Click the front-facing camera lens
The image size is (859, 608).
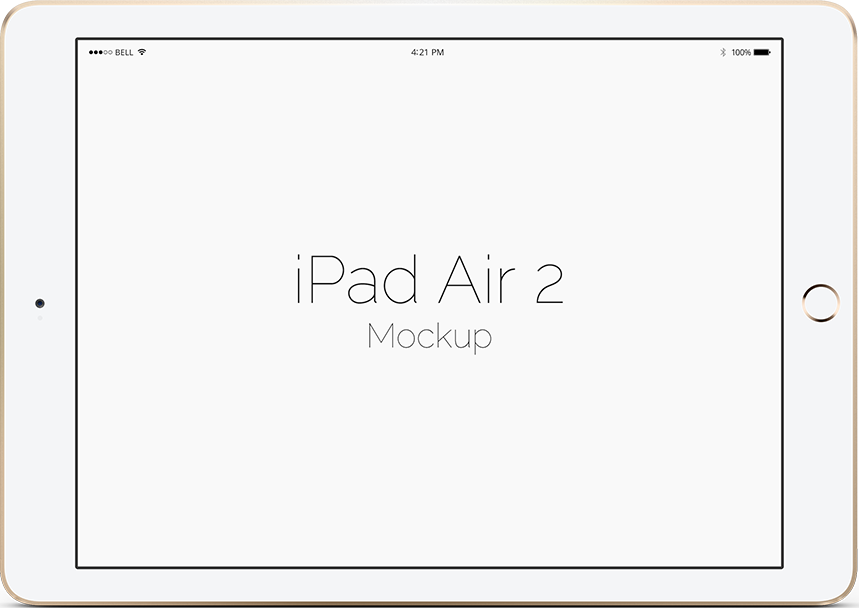coord(40,303)
